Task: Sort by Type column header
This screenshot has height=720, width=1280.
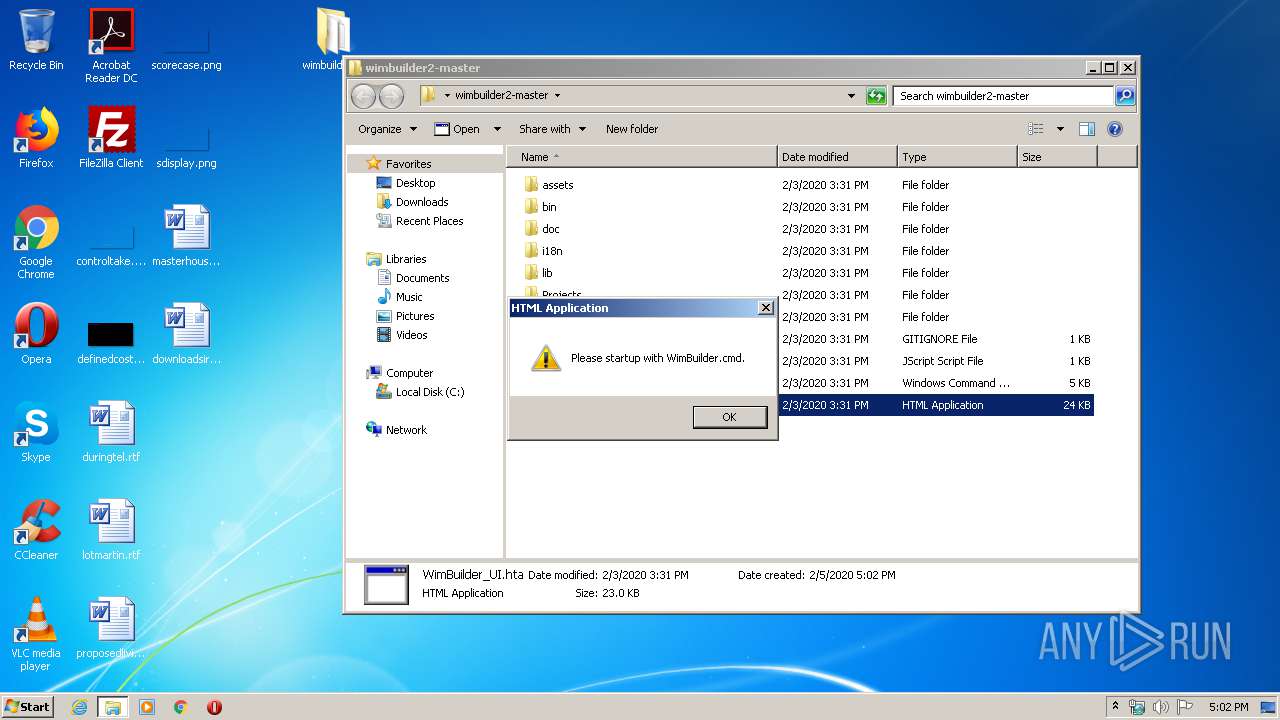Action: point(957,157)
